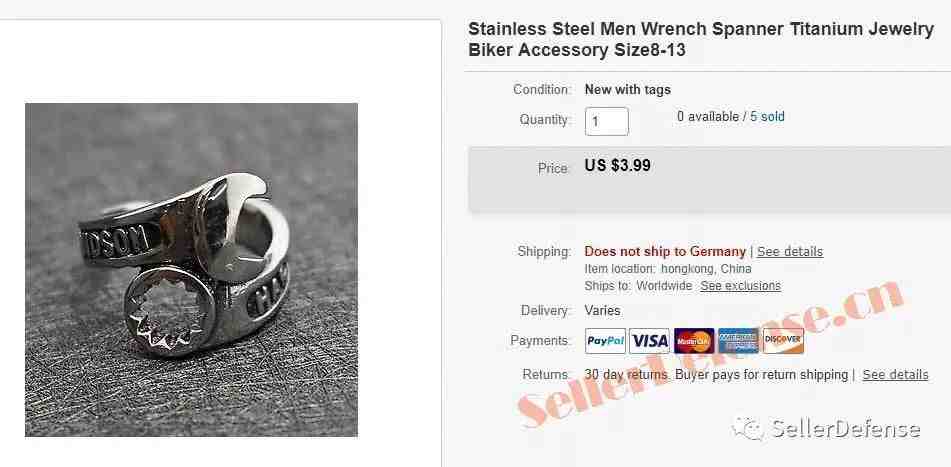Open returns 'See details' link
Image resolution: width=951 pixels, height=467 pixels.
click(x=895, y=375)
